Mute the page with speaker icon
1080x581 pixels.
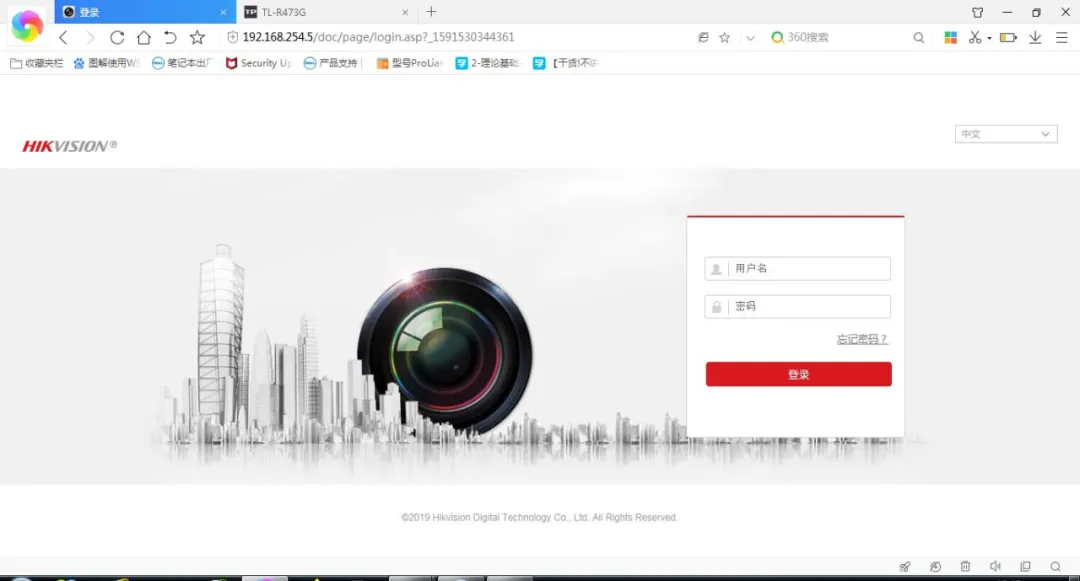[995, 567]
